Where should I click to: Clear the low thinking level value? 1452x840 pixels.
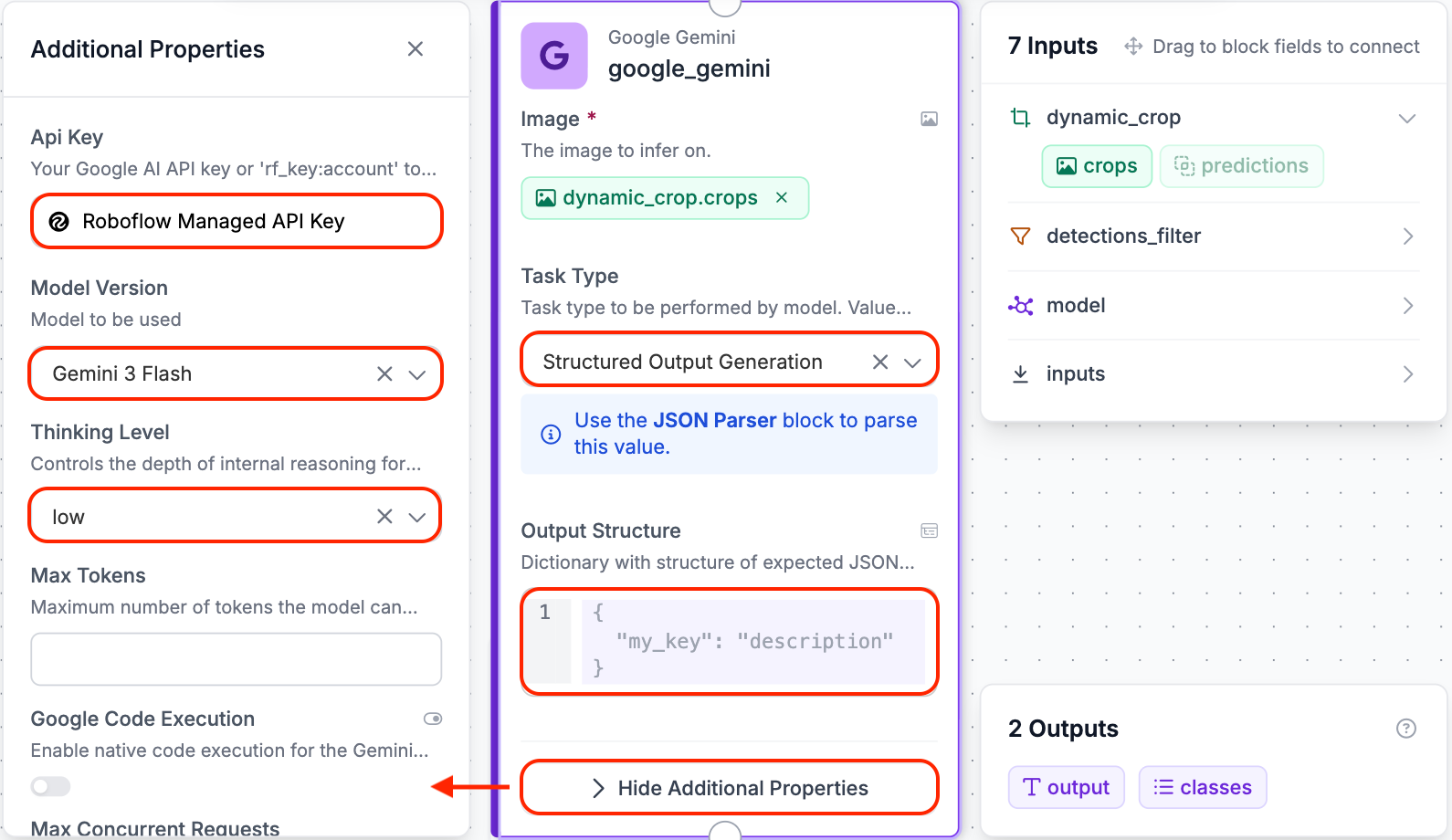[x=384, y=517]
